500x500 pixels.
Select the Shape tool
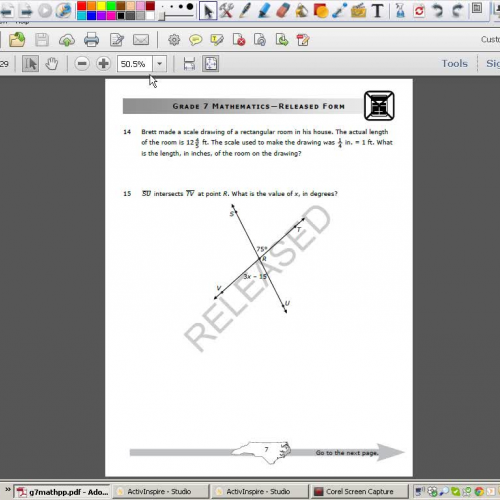coord(321,11)
